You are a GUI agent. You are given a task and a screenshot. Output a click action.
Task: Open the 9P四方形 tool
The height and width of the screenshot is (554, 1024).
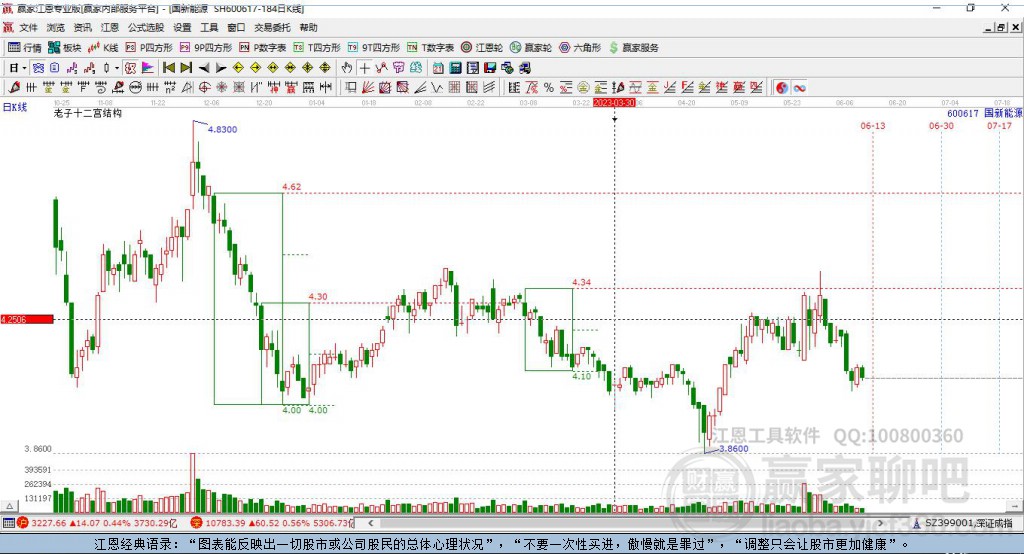tap(206, 48)
